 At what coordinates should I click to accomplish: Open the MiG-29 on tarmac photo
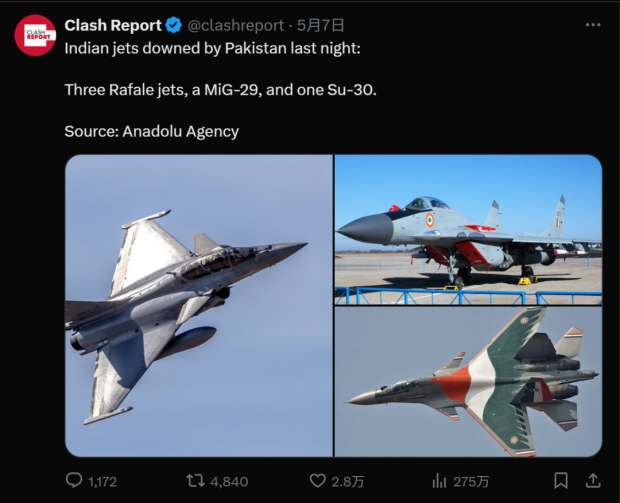pos(468,229)
